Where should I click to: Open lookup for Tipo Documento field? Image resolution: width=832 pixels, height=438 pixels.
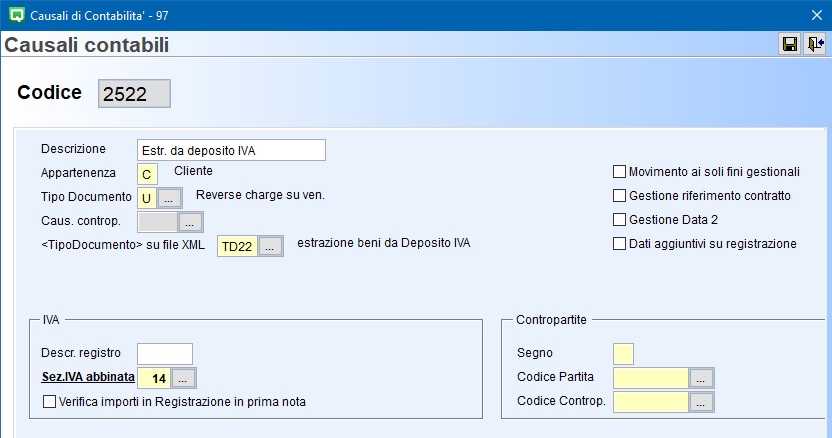pos(169,197)
